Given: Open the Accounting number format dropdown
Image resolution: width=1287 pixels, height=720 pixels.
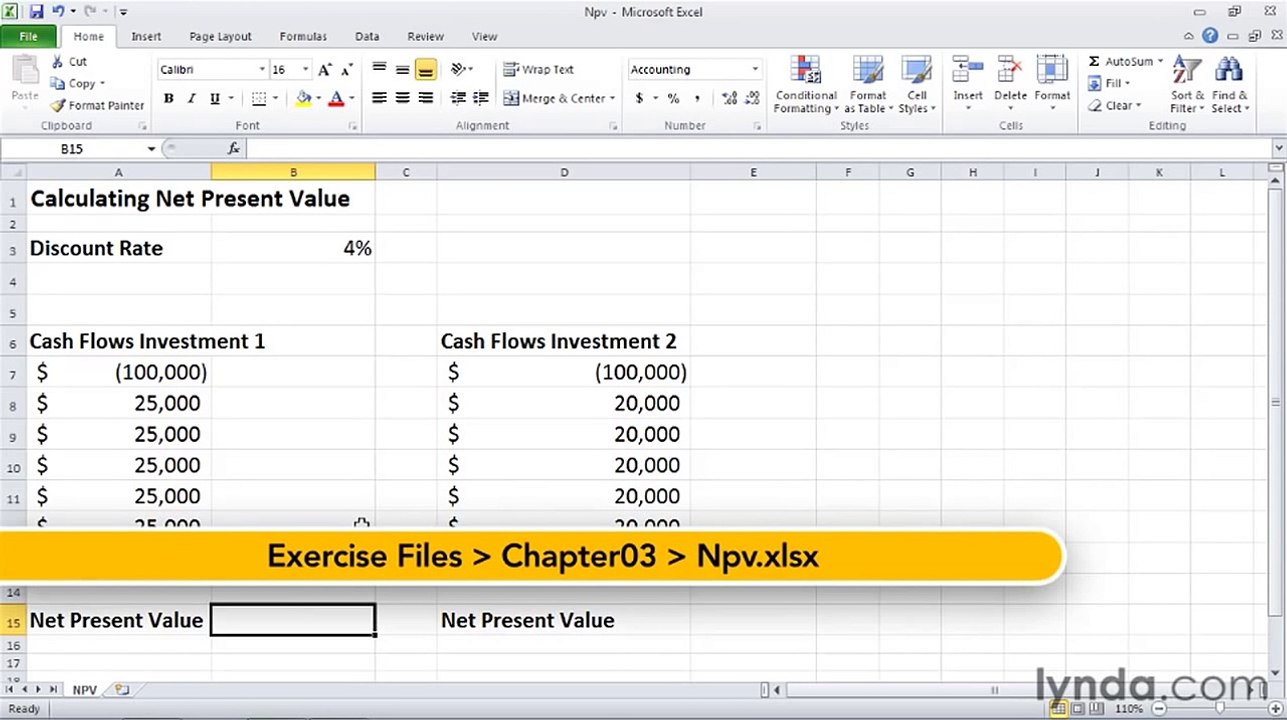Looking at the screenshot, I should click(755, 70).
